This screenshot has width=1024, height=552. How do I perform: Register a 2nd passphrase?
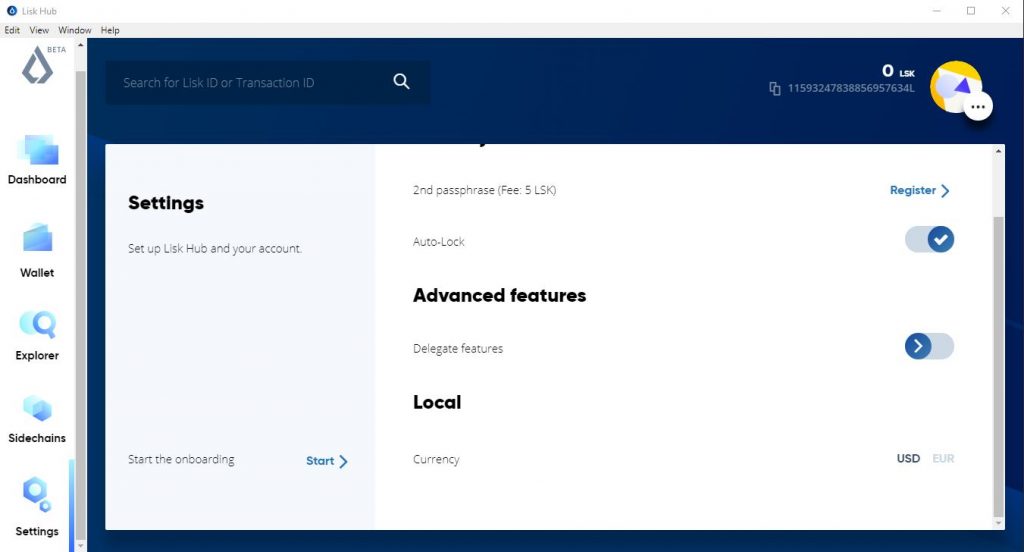point(920,190)
